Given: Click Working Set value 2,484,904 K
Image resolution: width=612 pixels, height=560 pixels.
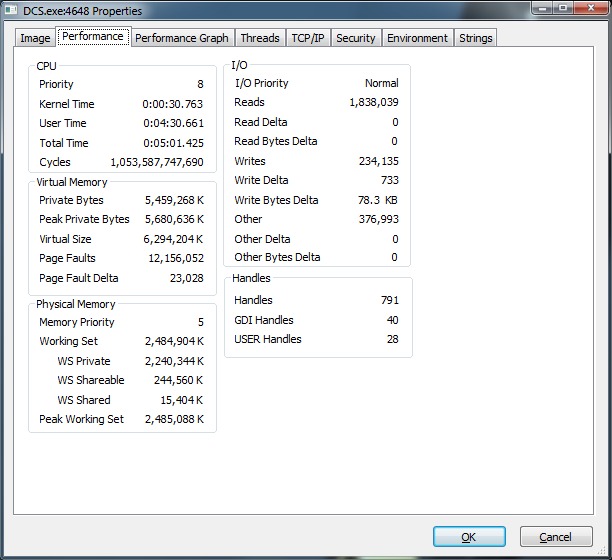Looking at the screenshot, I should [x=174, y=341].
